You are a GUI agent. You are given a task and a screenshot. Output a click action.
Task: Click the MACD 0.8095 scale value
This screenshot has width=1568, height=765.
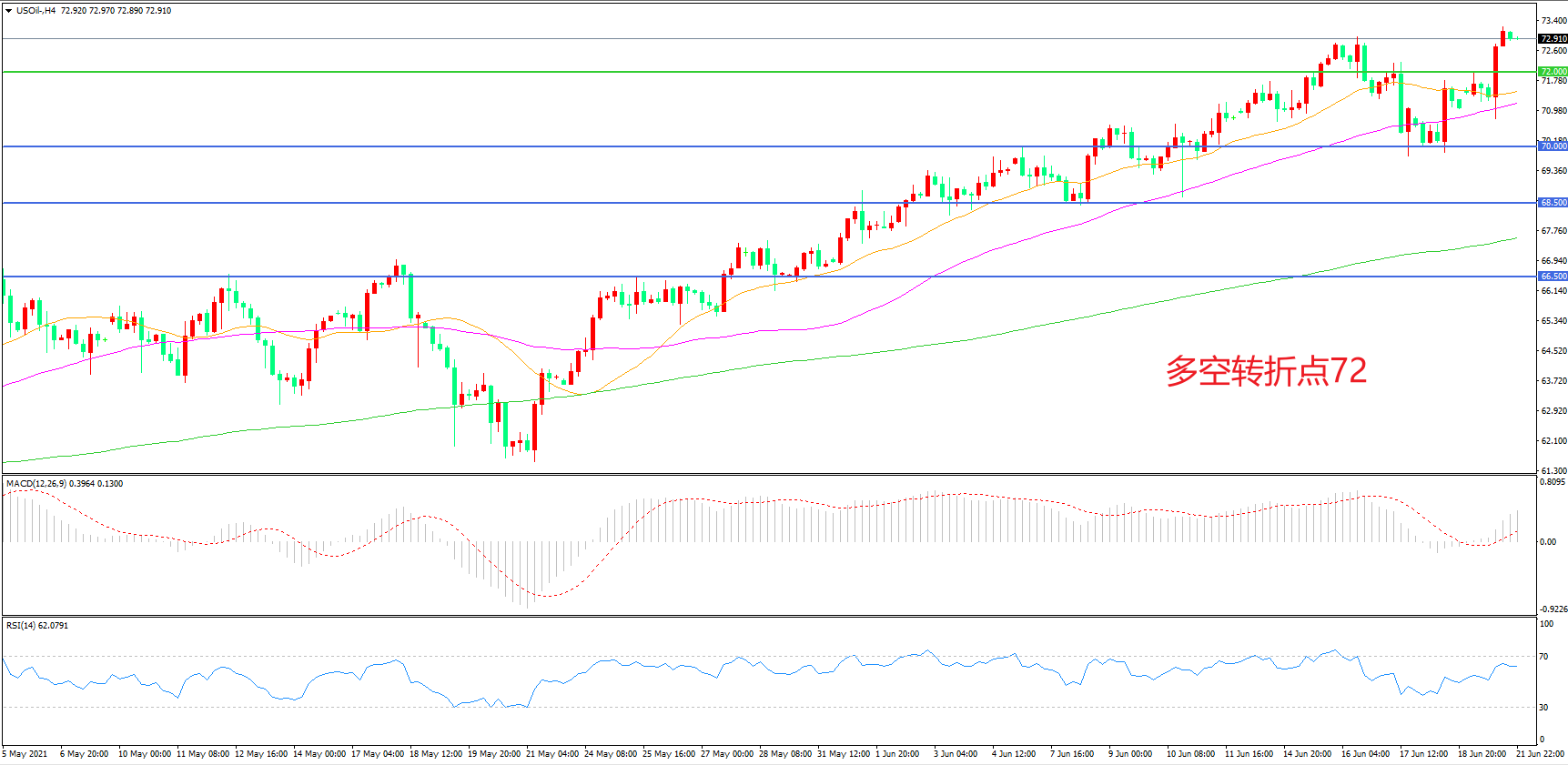coord(1553,482)
